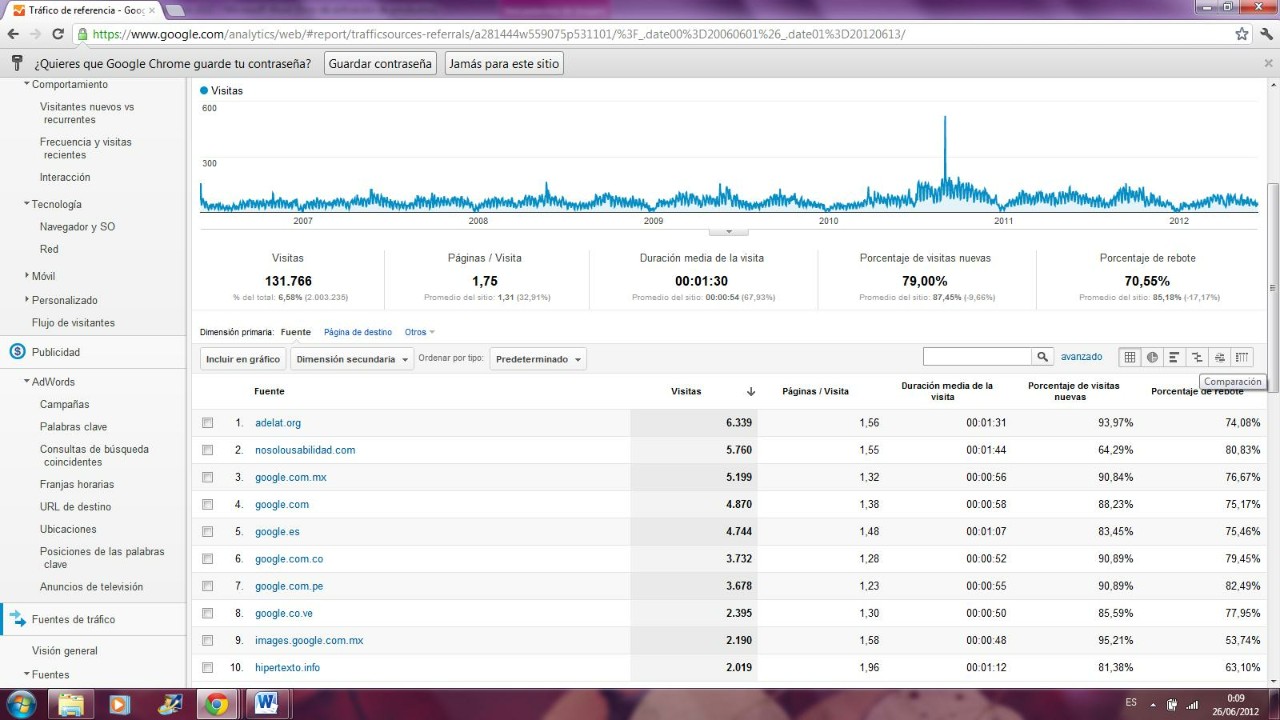Check the box next to google.com.mx
This screenshot has width=1280, height=720.
click(208, 477)
